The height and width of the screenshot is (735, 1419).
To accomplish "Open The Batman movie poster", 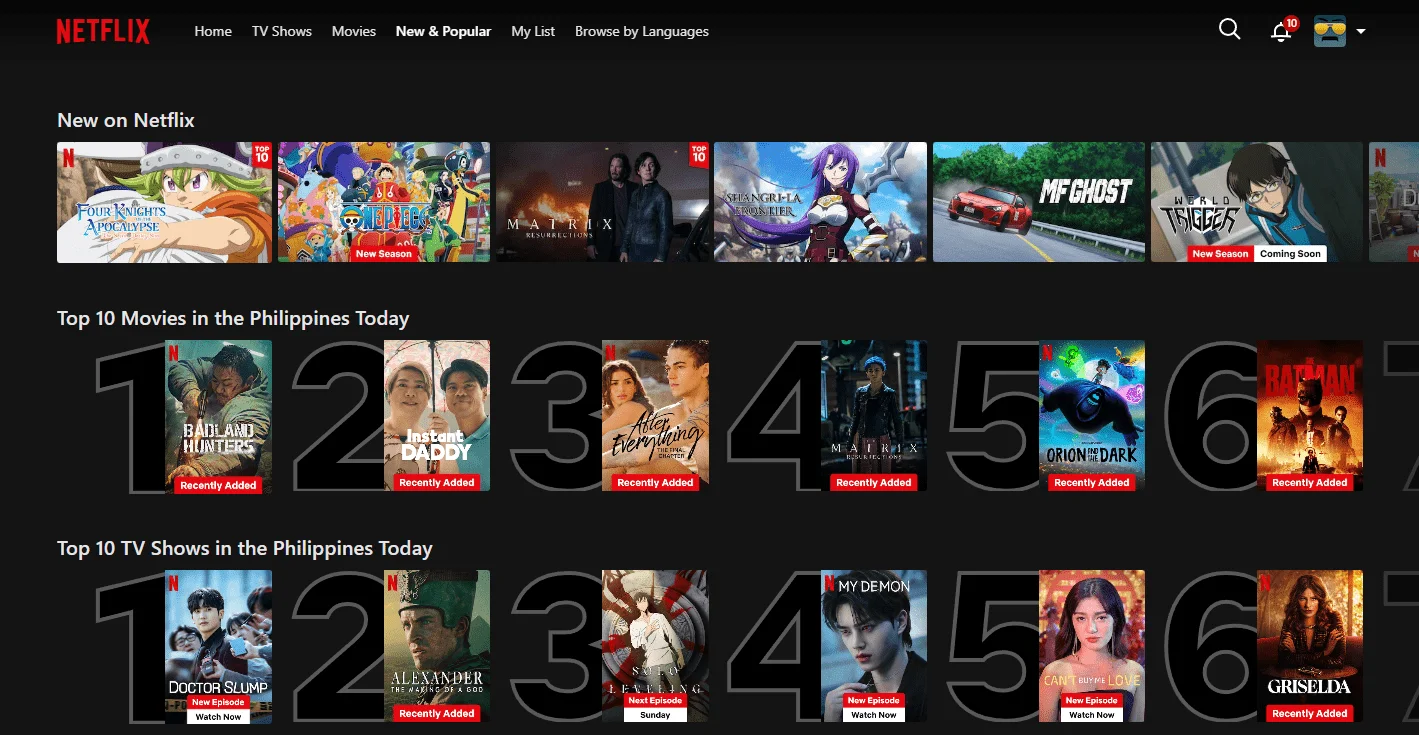I will click(1310, 416).
